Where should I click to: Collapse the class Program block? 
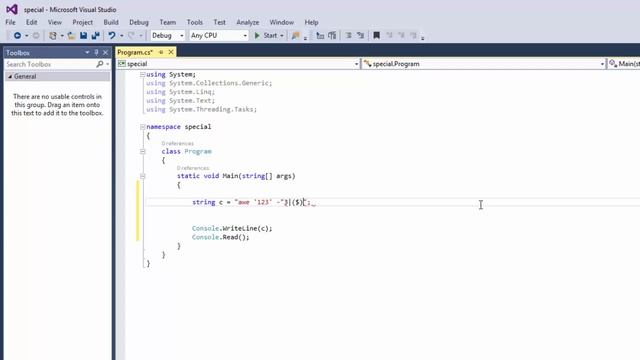[142, 151]
